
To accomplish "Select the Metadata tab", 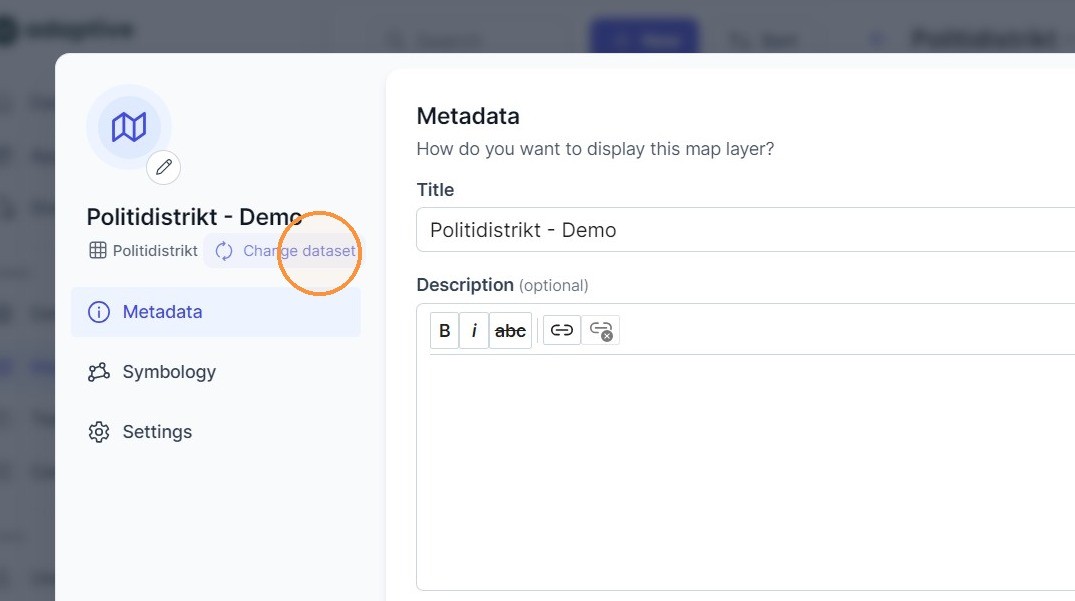I will tap(215, 312).
